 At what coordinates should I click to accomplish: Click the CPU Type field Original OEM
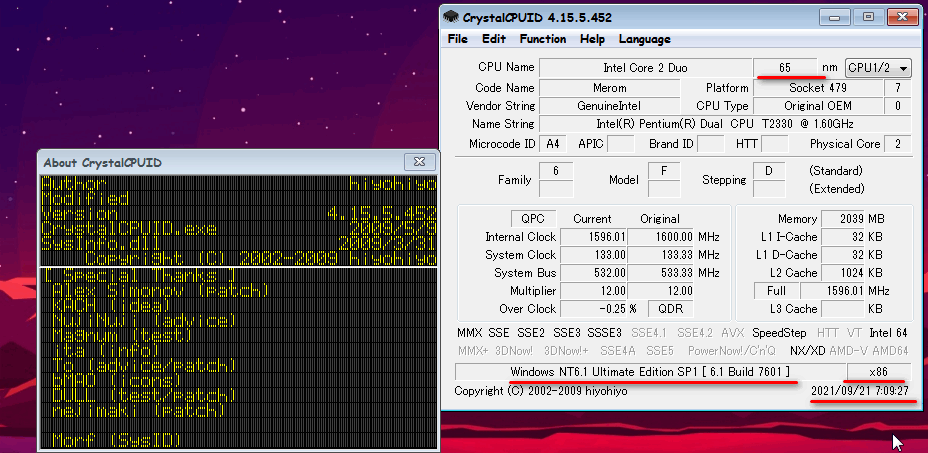coord(817,106)
